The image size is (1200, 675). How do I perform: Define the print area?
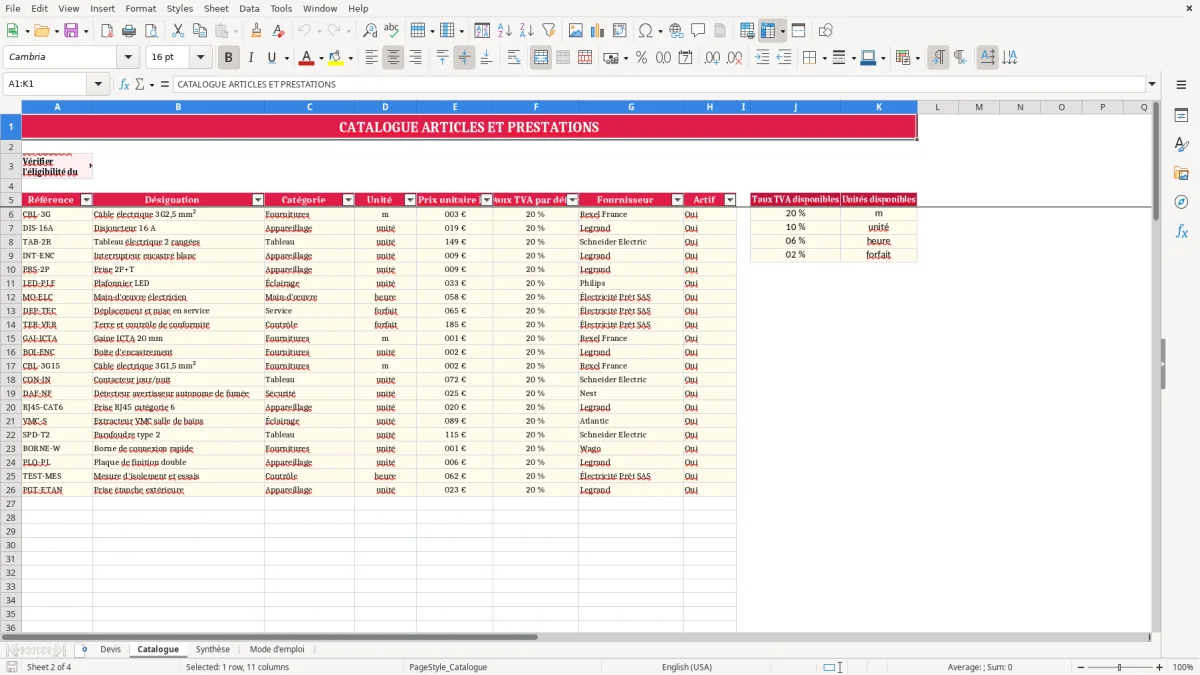coord(747,31)
